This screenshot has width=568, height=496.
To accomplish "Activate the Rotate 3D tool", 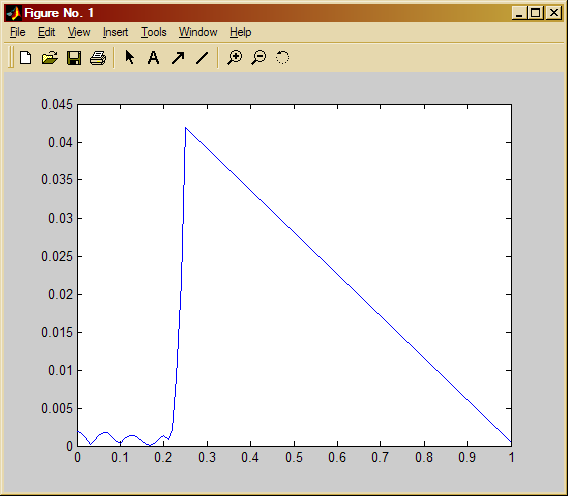I will pos(283,57).
